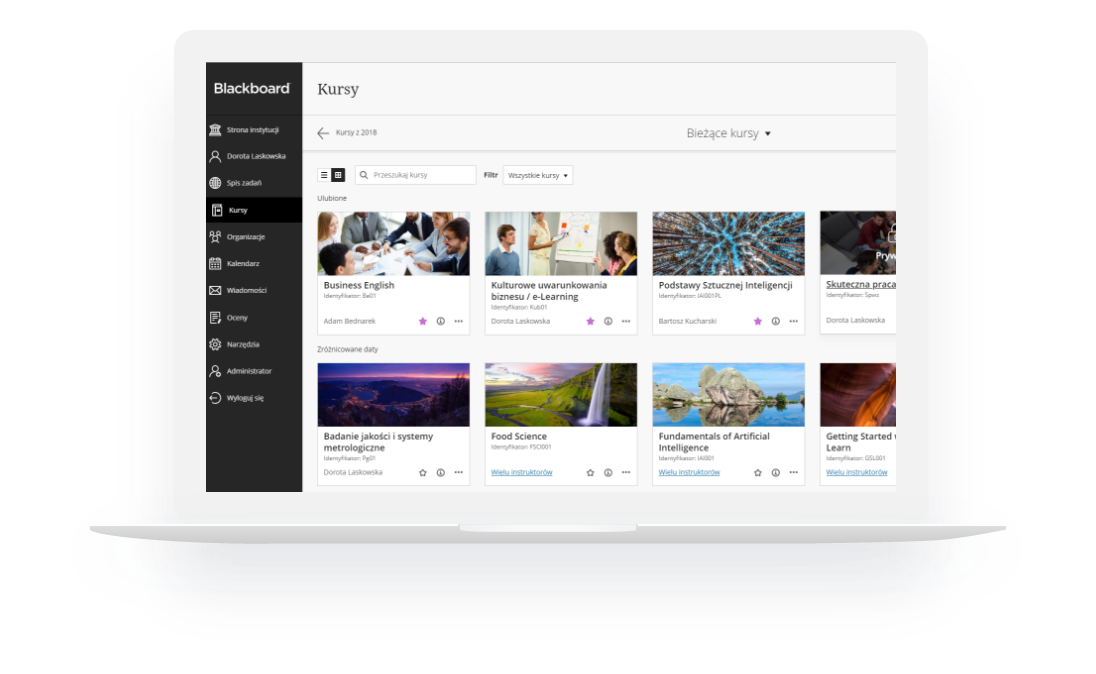Click Wyloguj się to log out
Image resolution: width=1096 pixels, height=674 pixels.
[x=245, y=398]
